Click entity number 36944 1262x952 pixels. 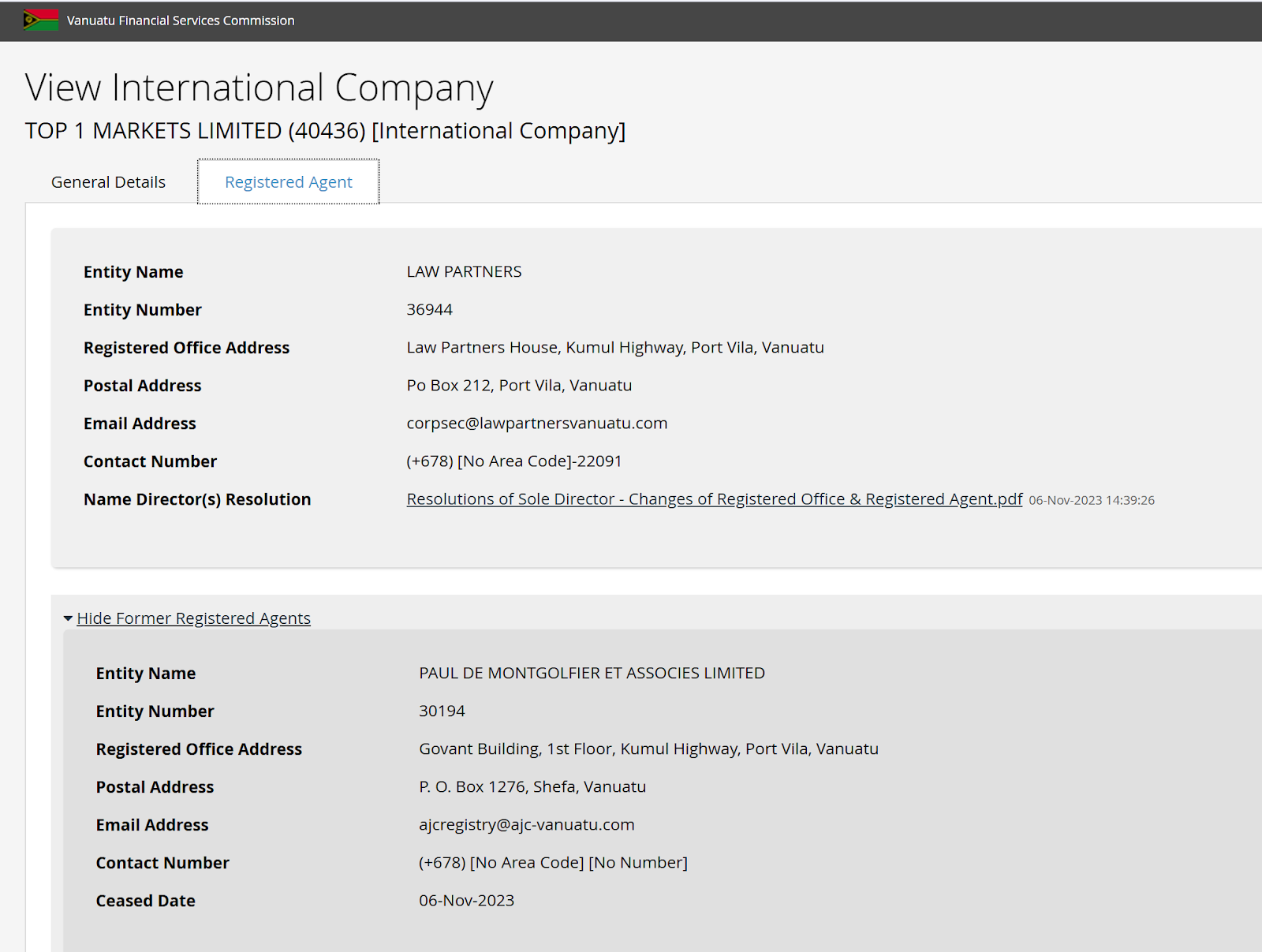(x=430, y=309)
